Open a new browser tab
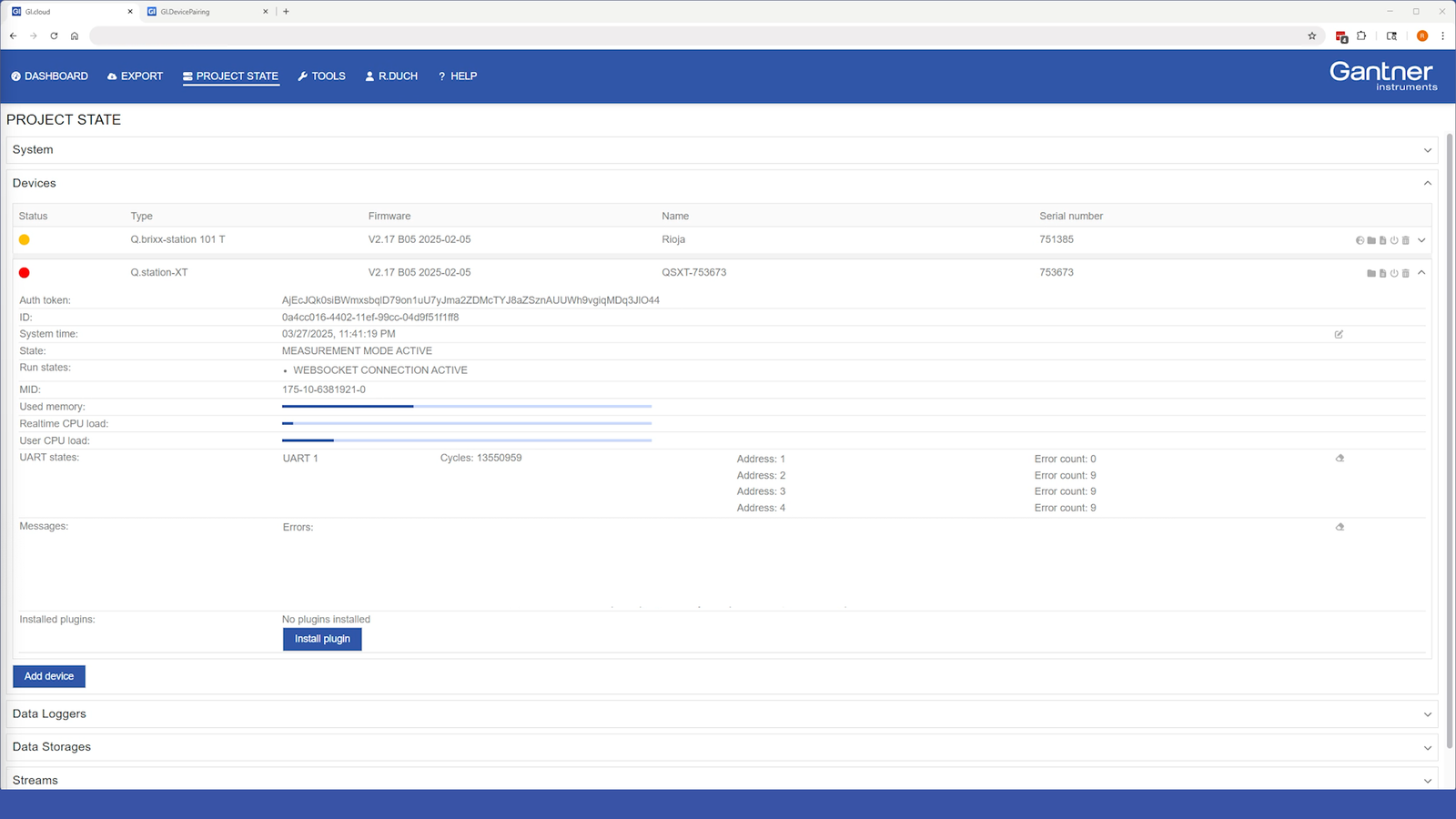The width and height of the screenshot is (1456, 819). (x=286, y=12)
